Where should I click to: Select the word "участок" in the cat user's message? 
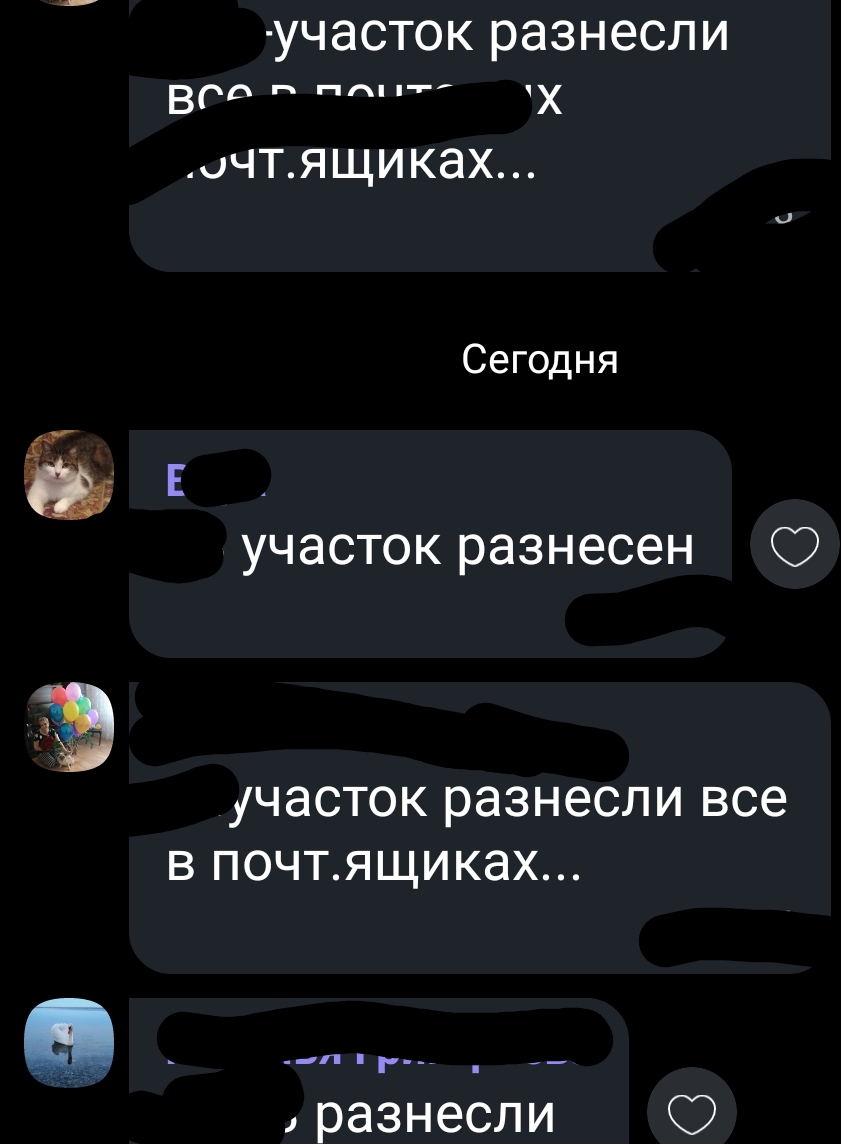coord(341,547)
